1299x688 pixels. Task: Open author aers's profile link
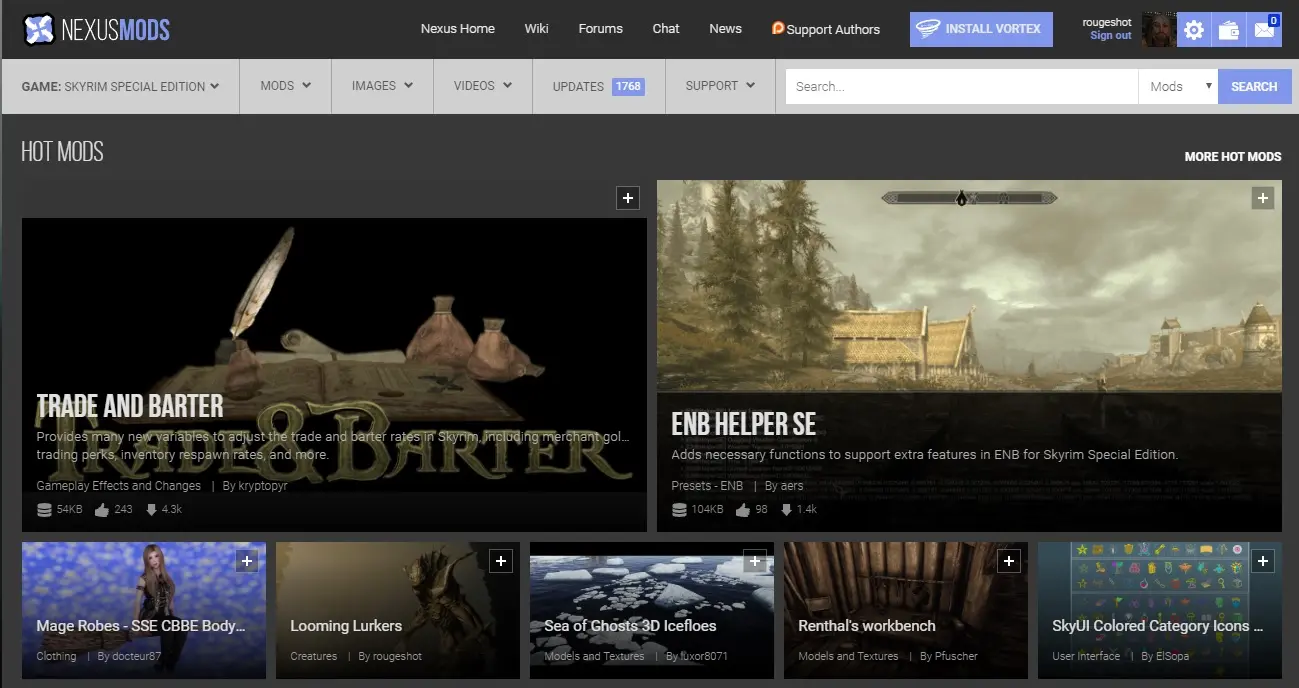coord(791,486)
